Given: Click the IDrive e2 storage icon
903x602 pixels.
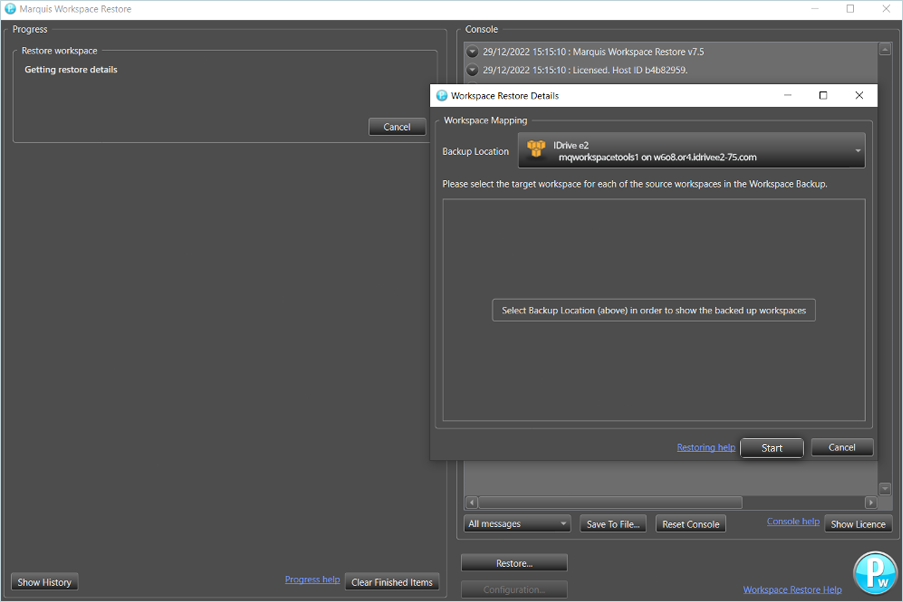Looking at the screenshot, I should tap(536, 148).
